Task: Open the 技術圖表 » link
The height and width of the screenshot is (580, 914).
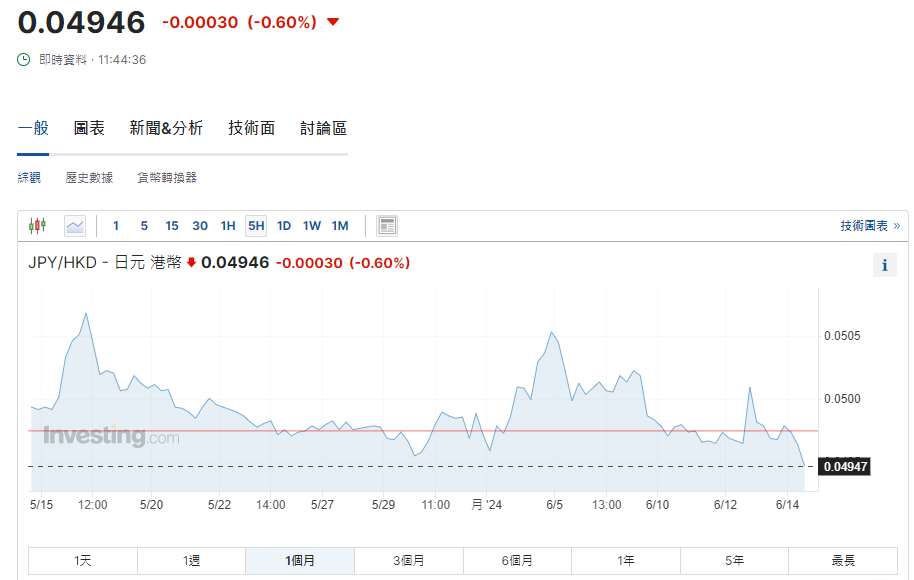Action: [869, 226]
